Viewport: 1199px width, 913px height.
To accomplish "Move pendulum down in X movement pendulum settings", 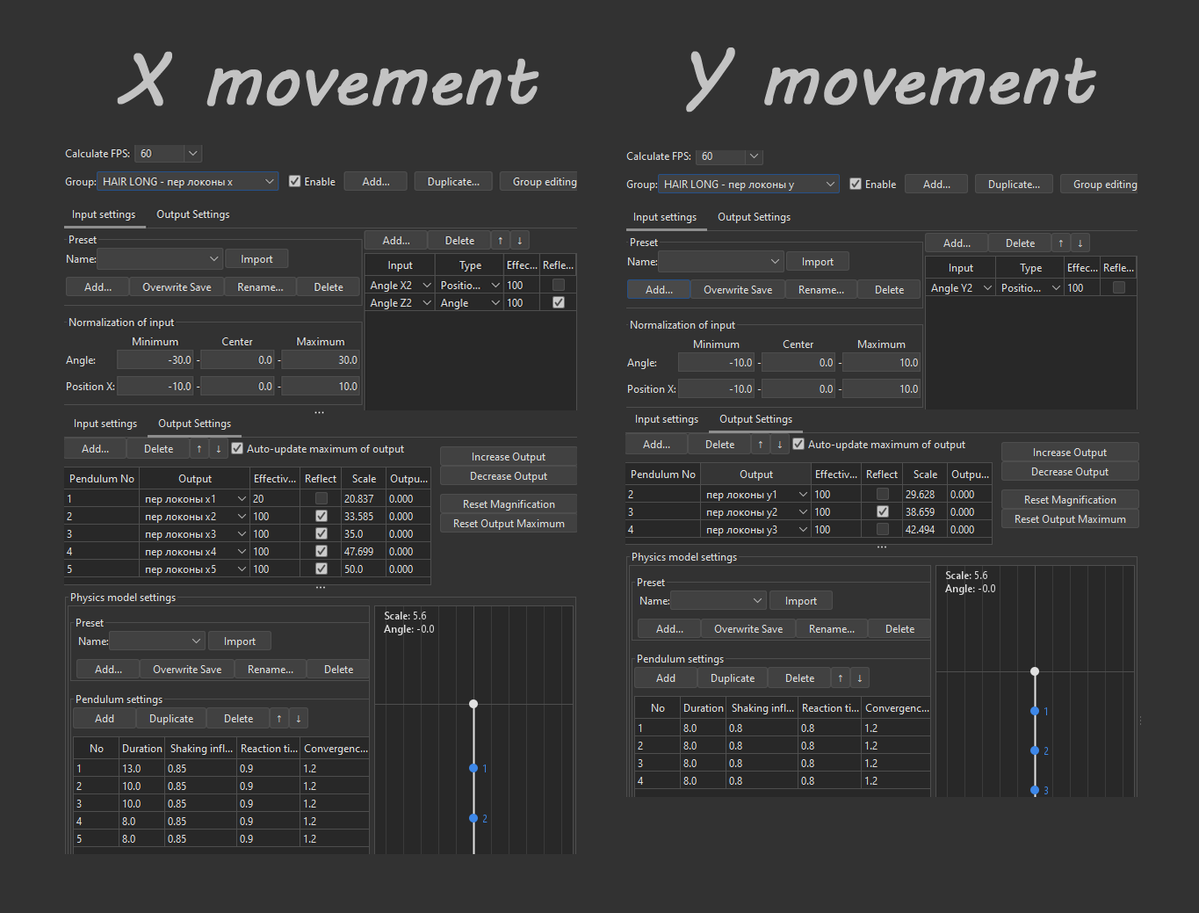I will 299,719.
